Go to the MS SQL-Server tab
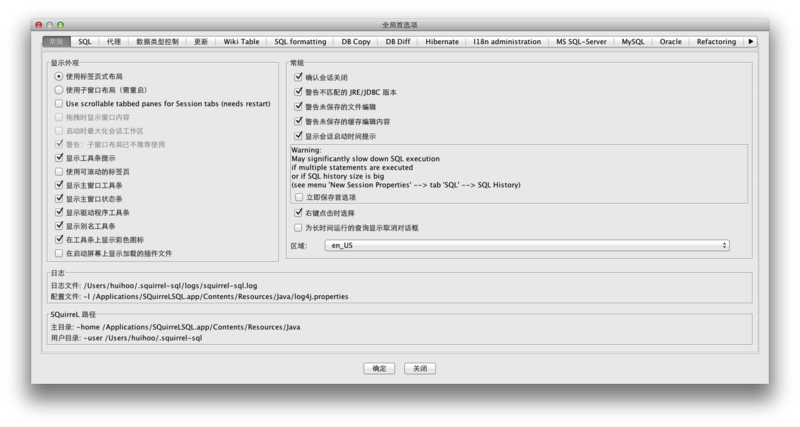This screenshot has height=427, width=800. pyautogui.click(x=582, y=42)
